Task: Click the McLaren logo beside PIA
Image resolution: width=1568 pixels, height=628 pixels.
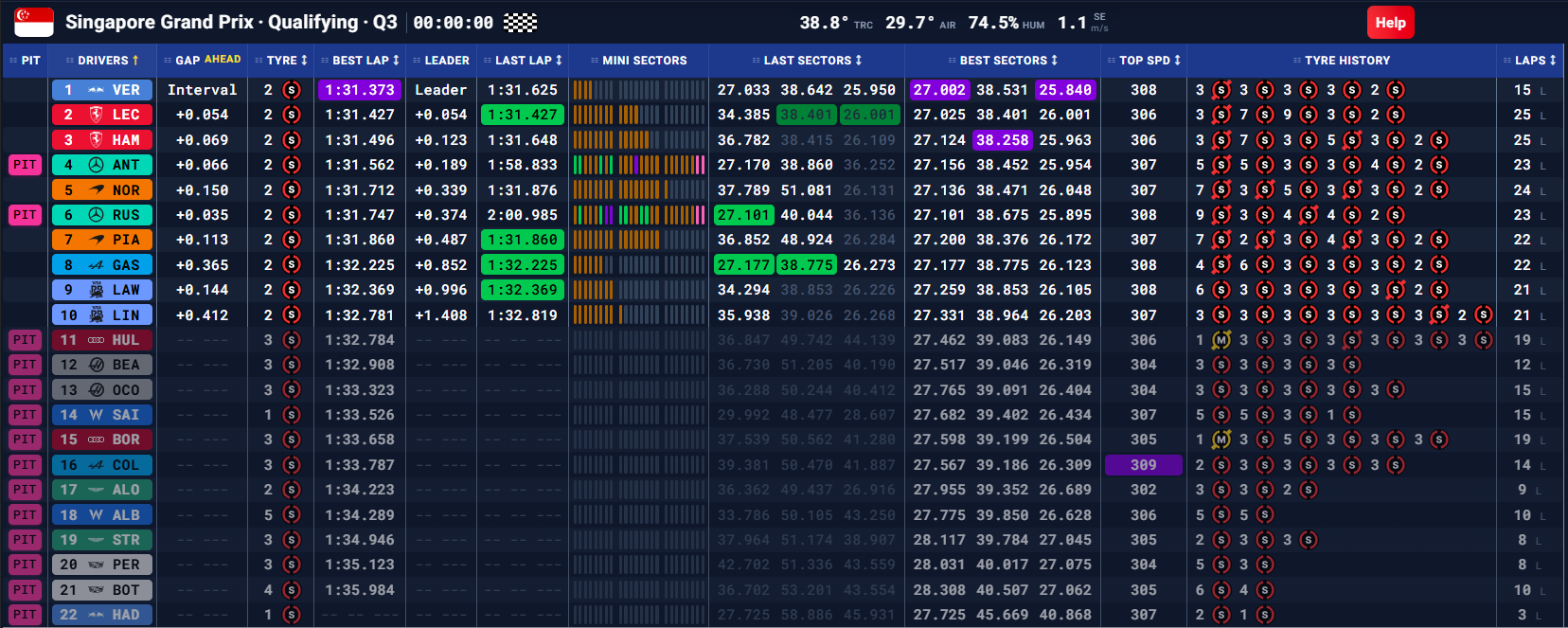Action: pyautogui.click(x=96, y=240)
